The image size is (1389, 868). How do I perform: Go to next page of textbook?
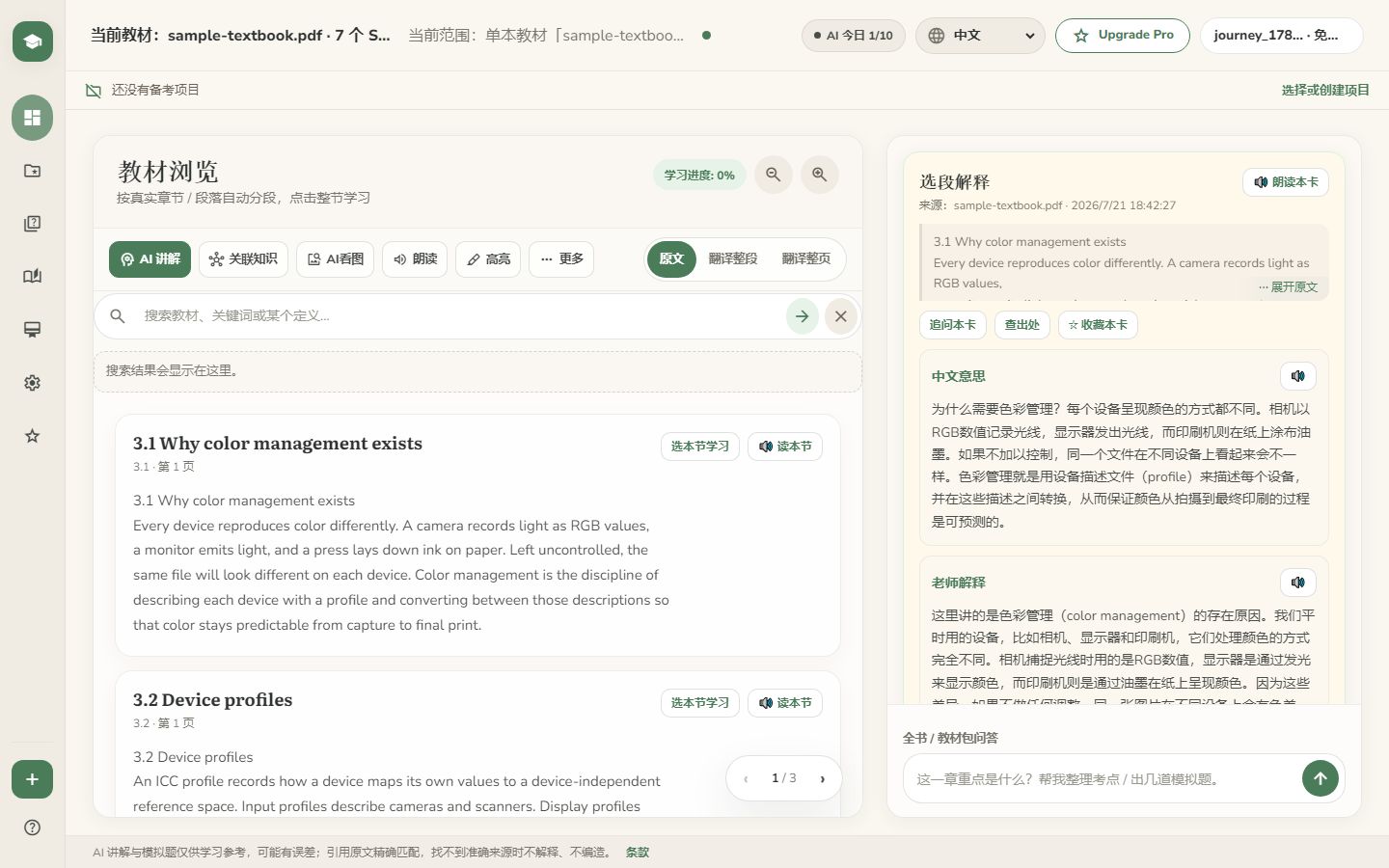(x=823, y=779)
